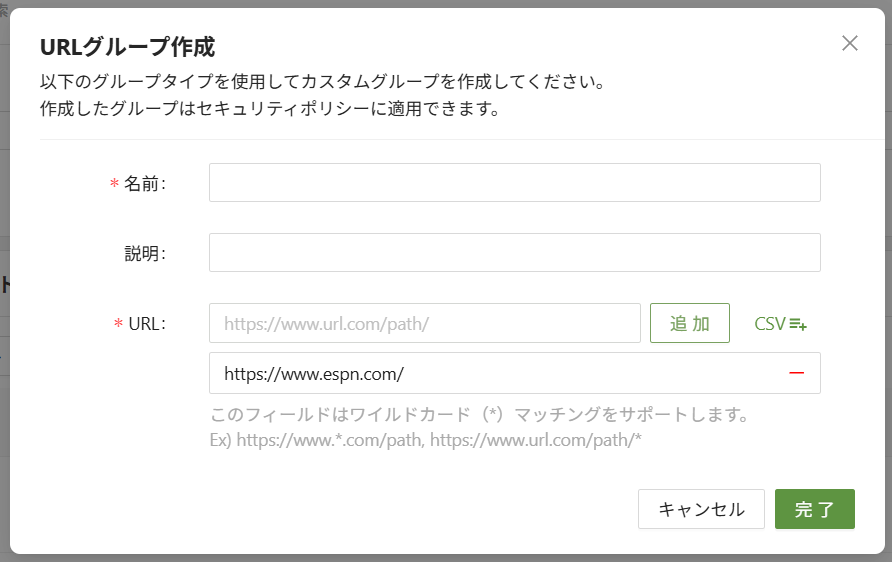Image resolution: width=892 pixels, height=562 pixels.
Task: Click the wildcard matching hint text
Action: click(x=479, y=414)
